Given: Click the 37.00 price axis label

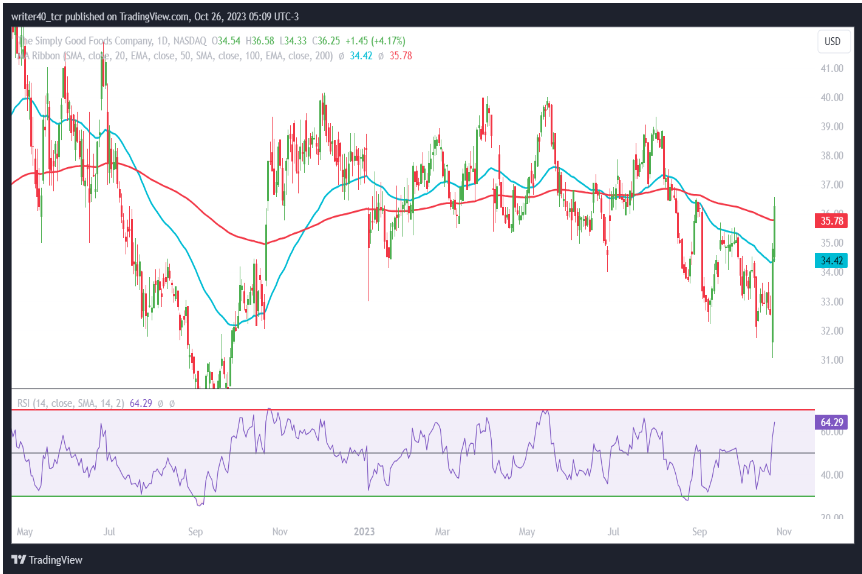Looking at the screenshot, I should point(832,185).
